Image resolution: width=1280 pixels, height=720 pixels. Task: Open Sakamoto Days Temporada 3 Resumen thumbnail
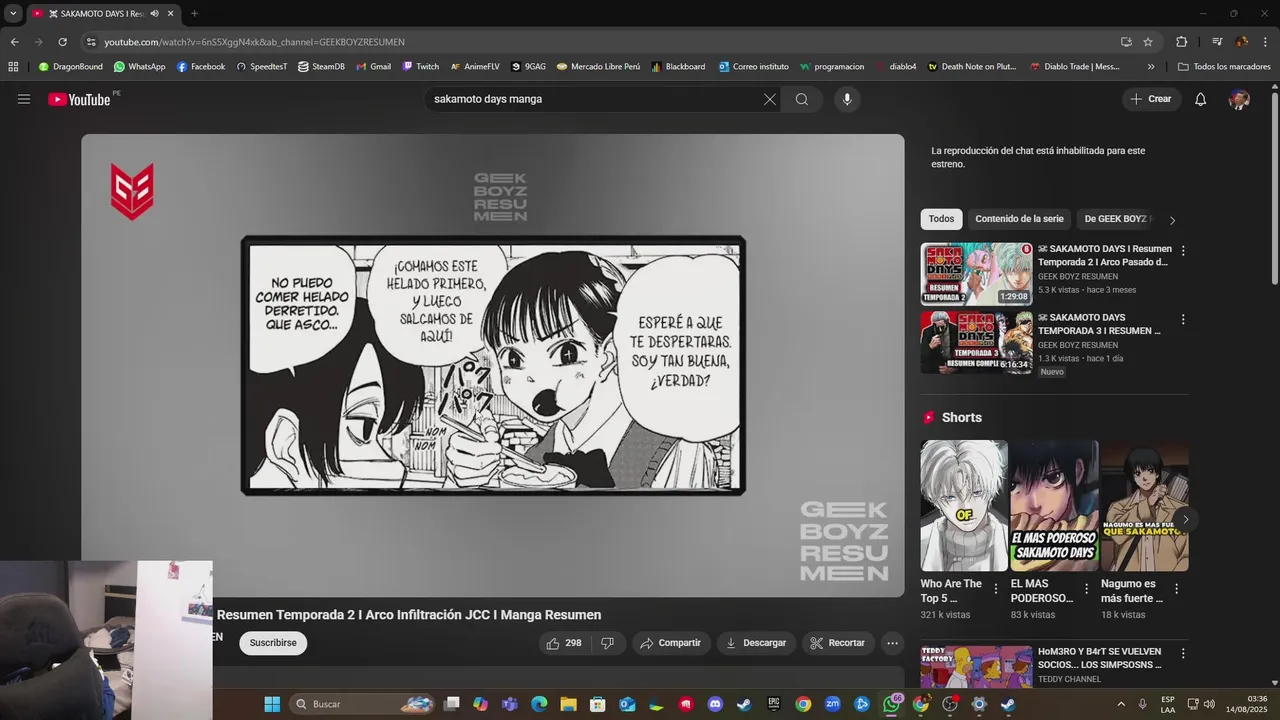(976, 342)
